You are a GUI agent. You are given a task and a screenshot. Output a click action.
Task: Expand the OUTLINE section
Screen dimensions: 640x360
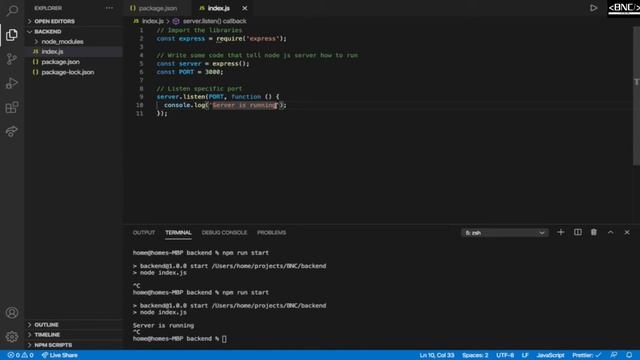click(46, 325)
